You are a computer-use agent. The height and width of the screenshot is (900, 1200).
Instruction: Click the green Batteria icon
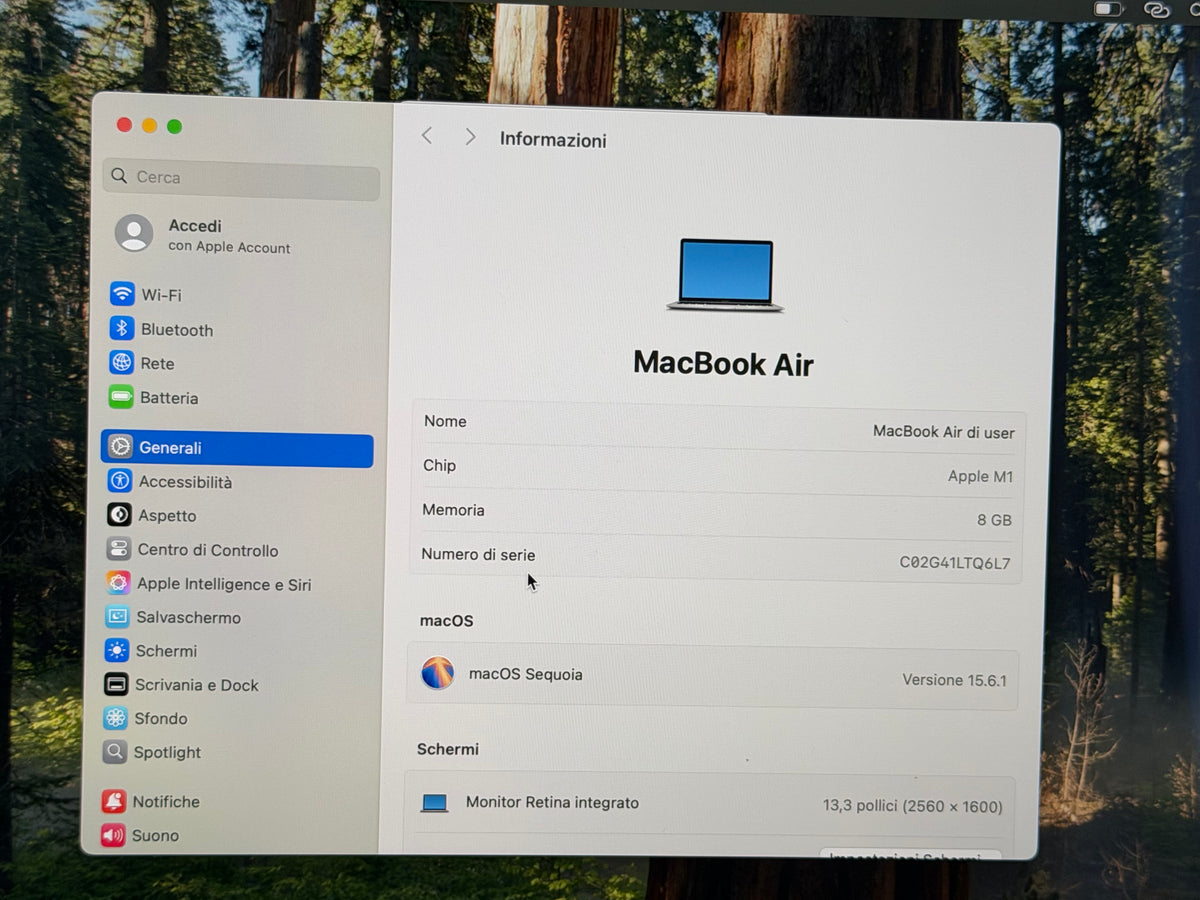pyautogui.click(x=121, y=397)
